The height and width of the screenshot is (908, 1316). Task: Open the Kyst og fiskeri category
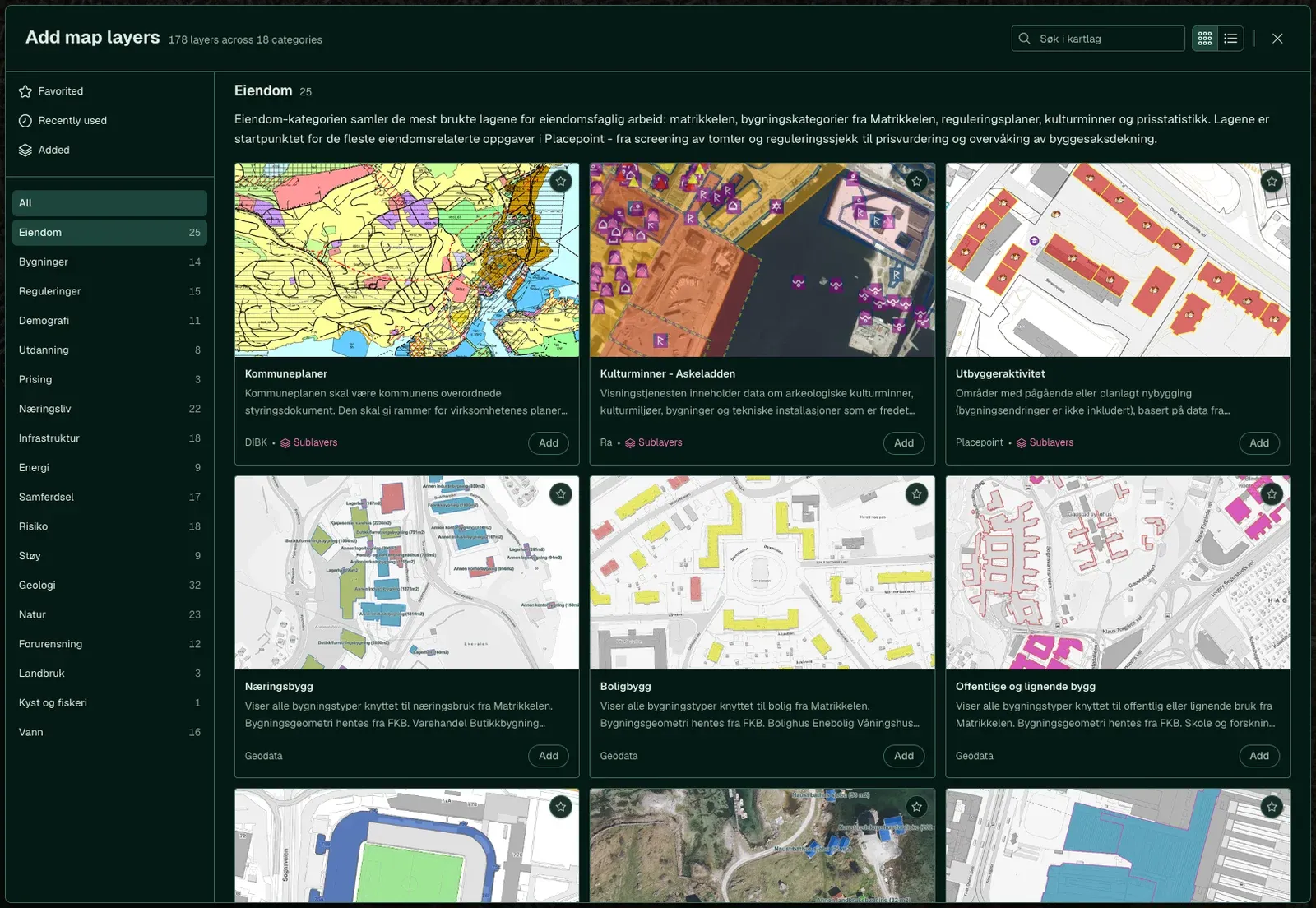(109, 703)
